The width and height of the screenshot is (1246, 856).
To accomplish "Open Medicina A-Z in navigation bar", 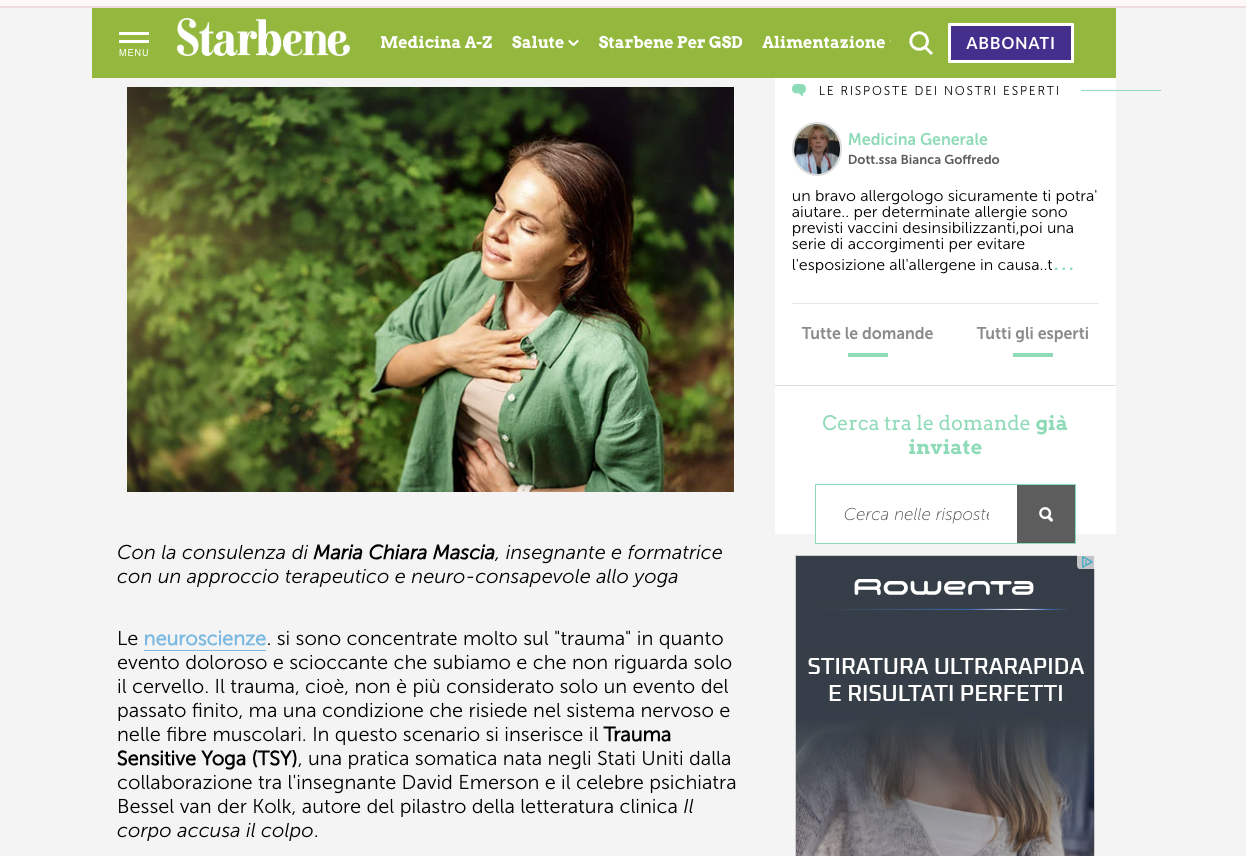I will tap(436, 42).
